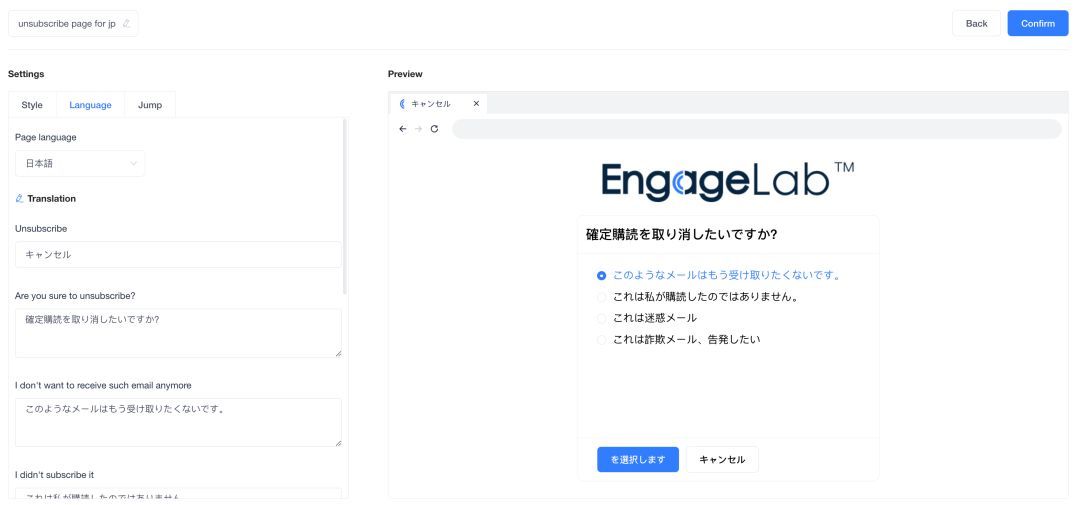Click the blue を選択します button
The width and height of the screenshot is (1080, 505).
638,460
